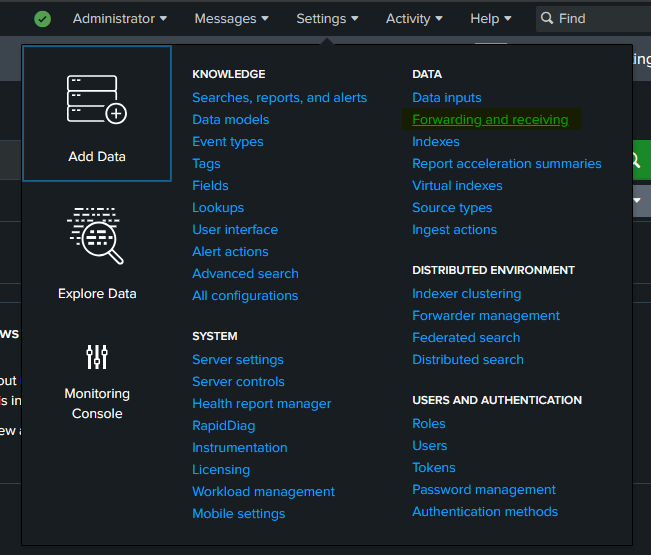
Task: Open Server controls
Action: point(238,381)
